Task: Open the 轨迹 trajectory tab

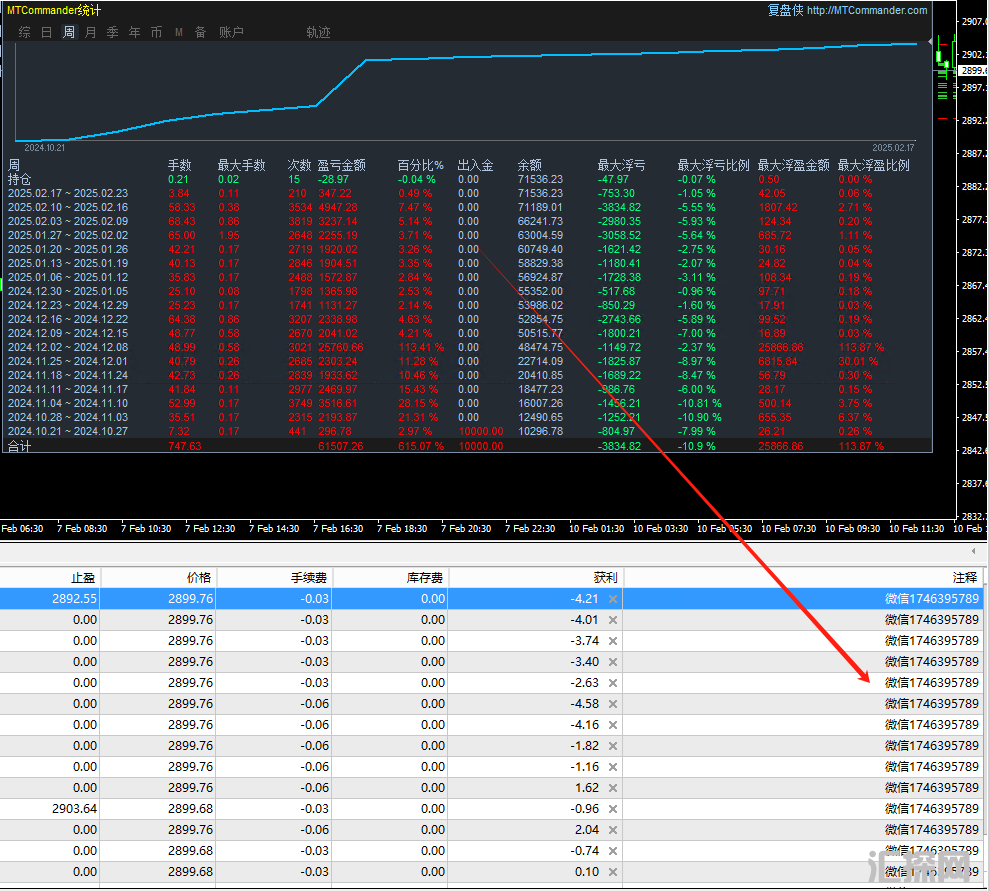Action: pyautogui.click(x=318, y=32)
